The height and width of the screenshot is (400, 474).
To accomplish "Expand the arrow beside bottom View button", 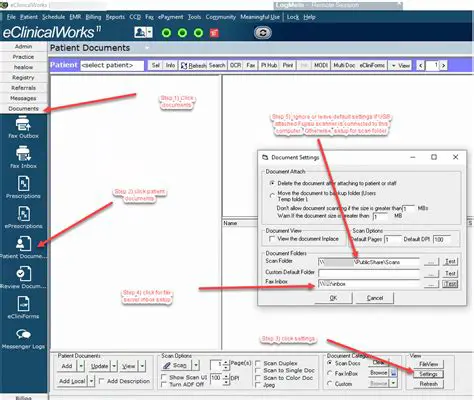I will click(142, 366).
